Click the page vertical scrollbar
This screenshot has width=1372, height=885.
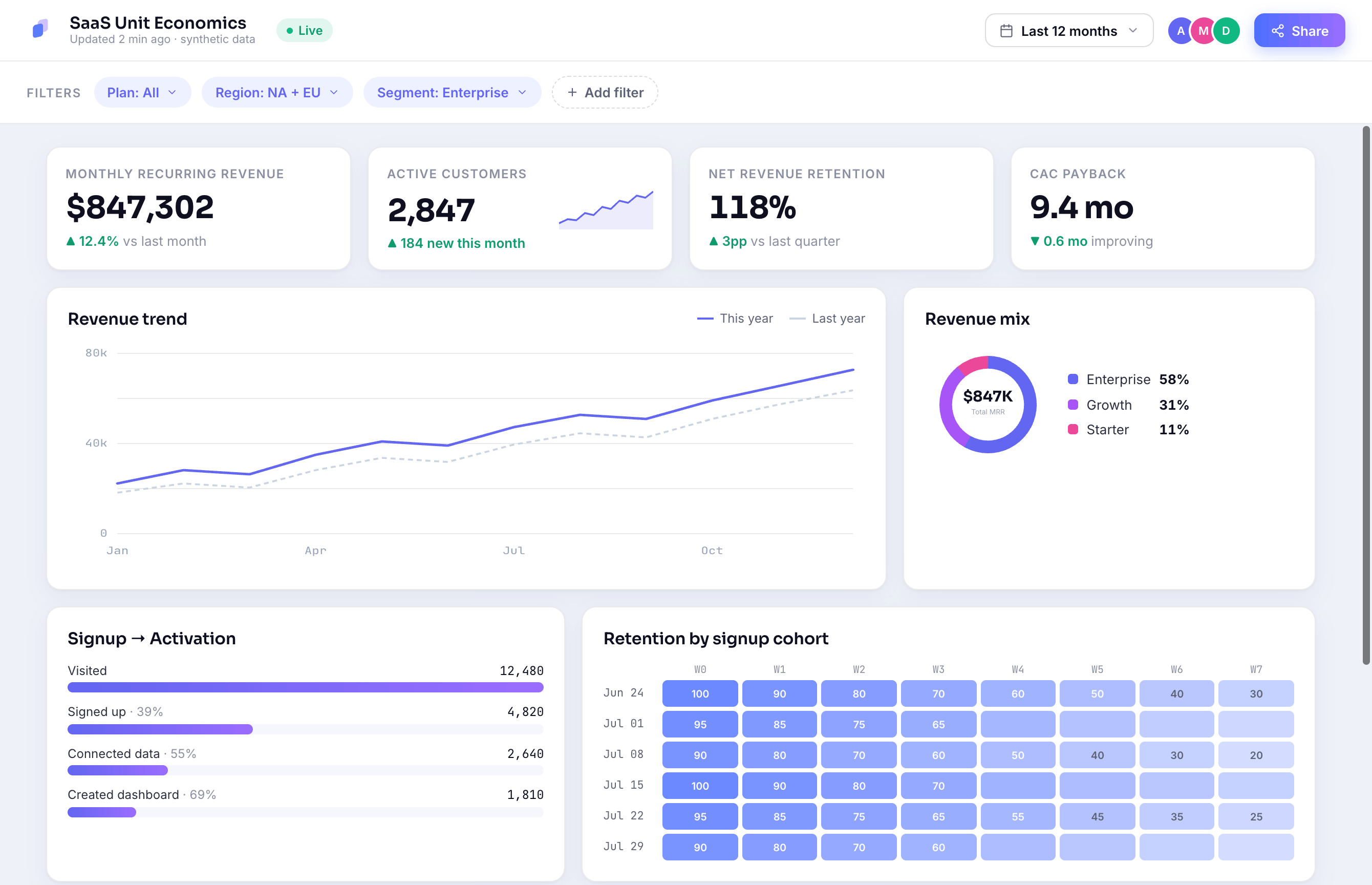point(1366,395)
